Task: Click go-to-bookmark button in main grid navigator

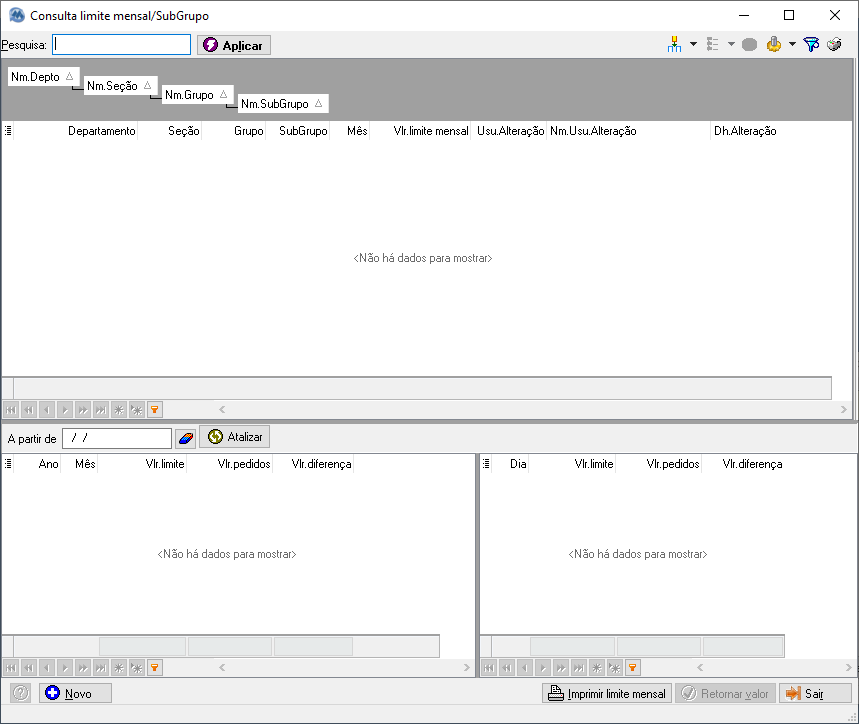Action: click(137, 410)
